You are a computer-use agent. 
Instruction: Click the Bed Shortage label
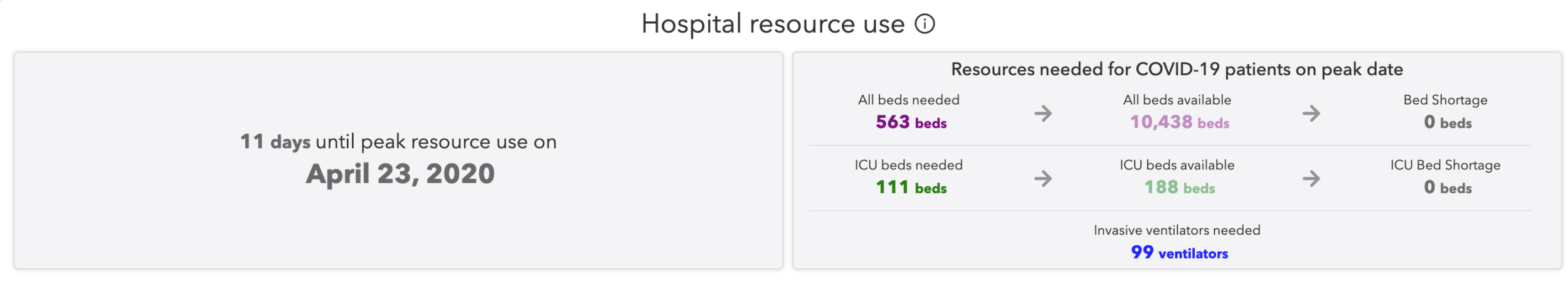click(1445, 100)
